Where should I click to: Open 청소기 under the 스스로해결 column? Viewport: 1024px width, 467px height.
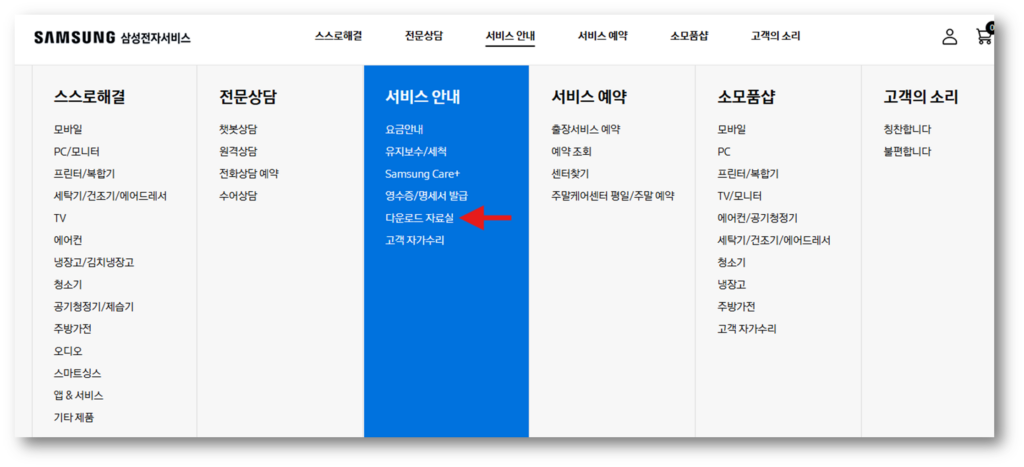68,285
